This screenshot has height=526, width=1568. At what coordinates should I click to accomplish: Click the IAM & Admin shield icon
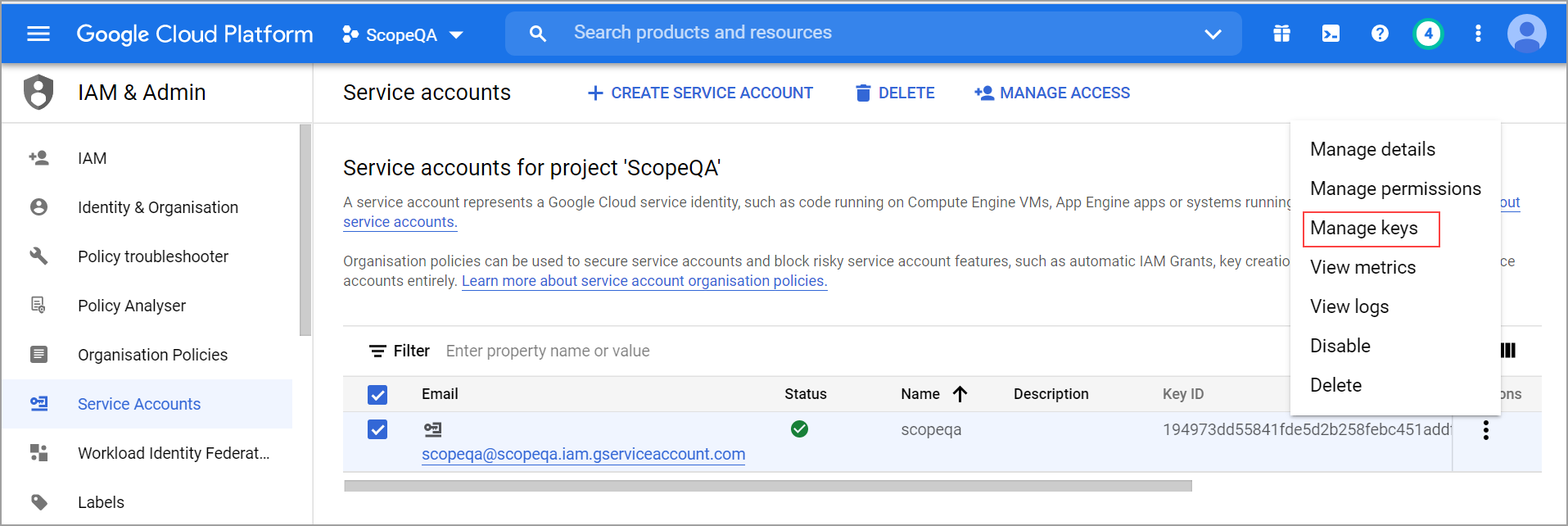click(x=38, y=92)
